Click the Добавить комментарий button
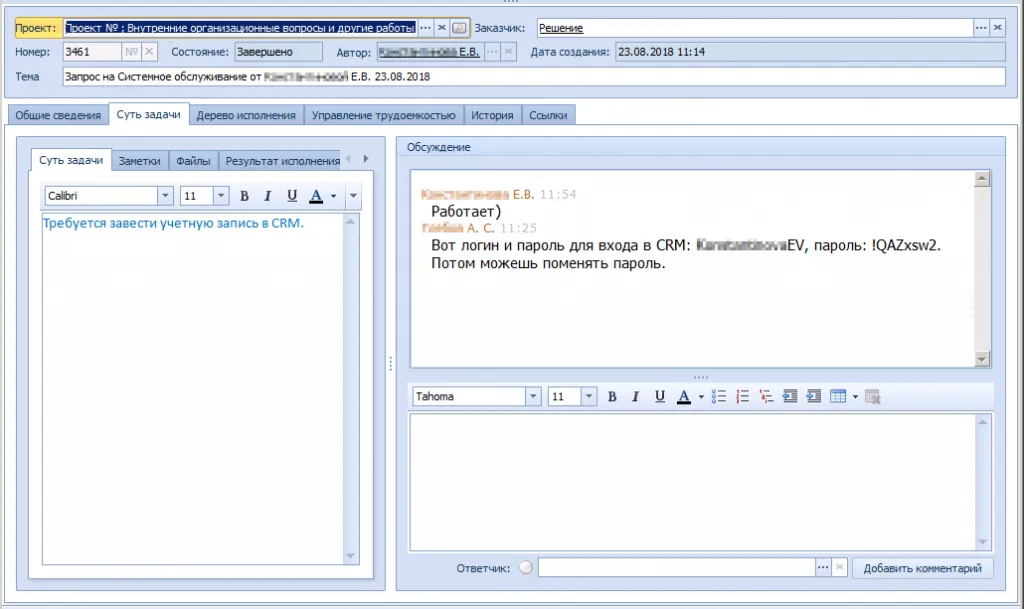The image size is (1024, 609). [923, 568]
